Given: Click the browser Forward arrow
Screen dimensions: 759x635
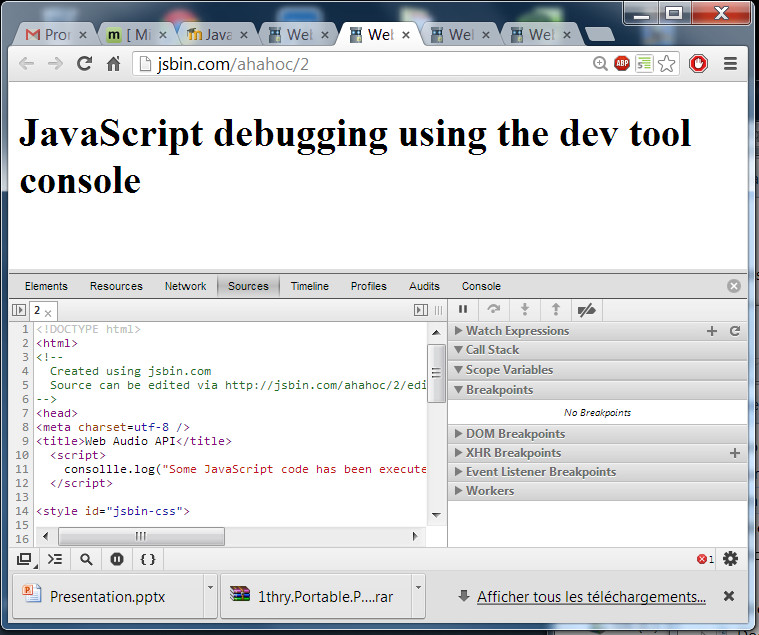Looking at the screenshot, I should click(55, 63).
